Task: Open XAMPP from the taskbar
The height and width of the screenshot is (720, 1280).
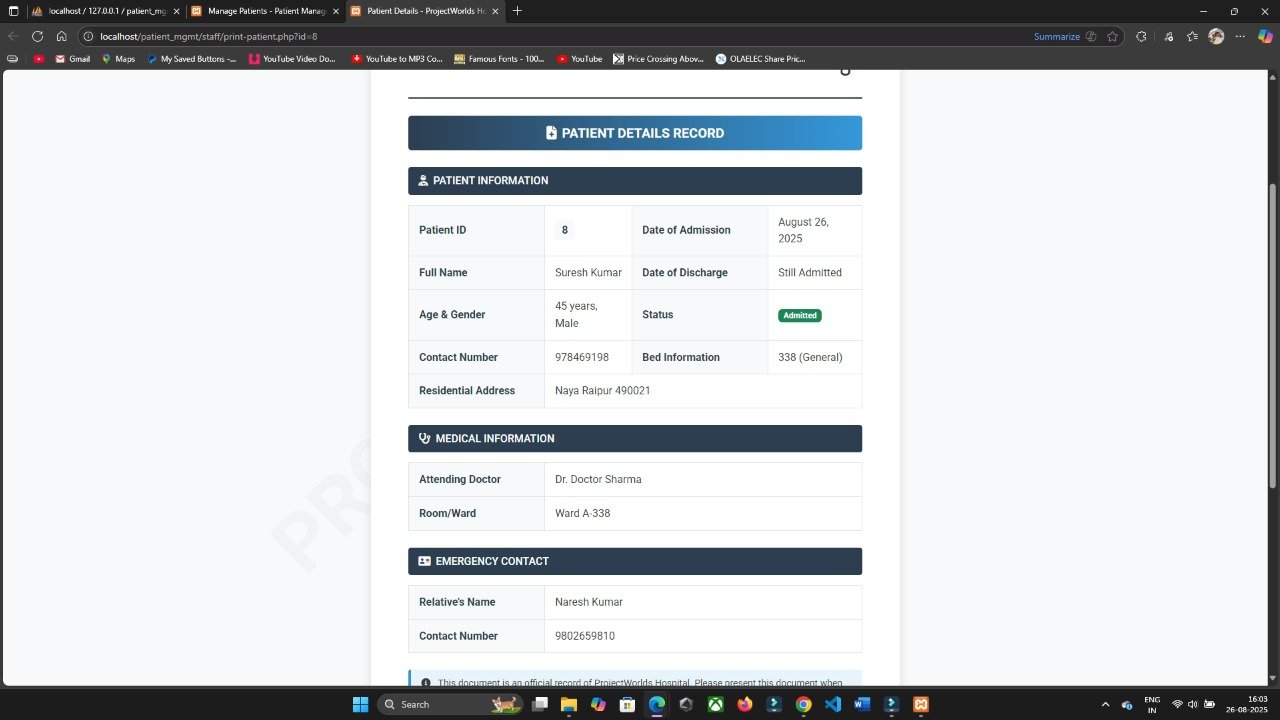Action: point(921,704)
